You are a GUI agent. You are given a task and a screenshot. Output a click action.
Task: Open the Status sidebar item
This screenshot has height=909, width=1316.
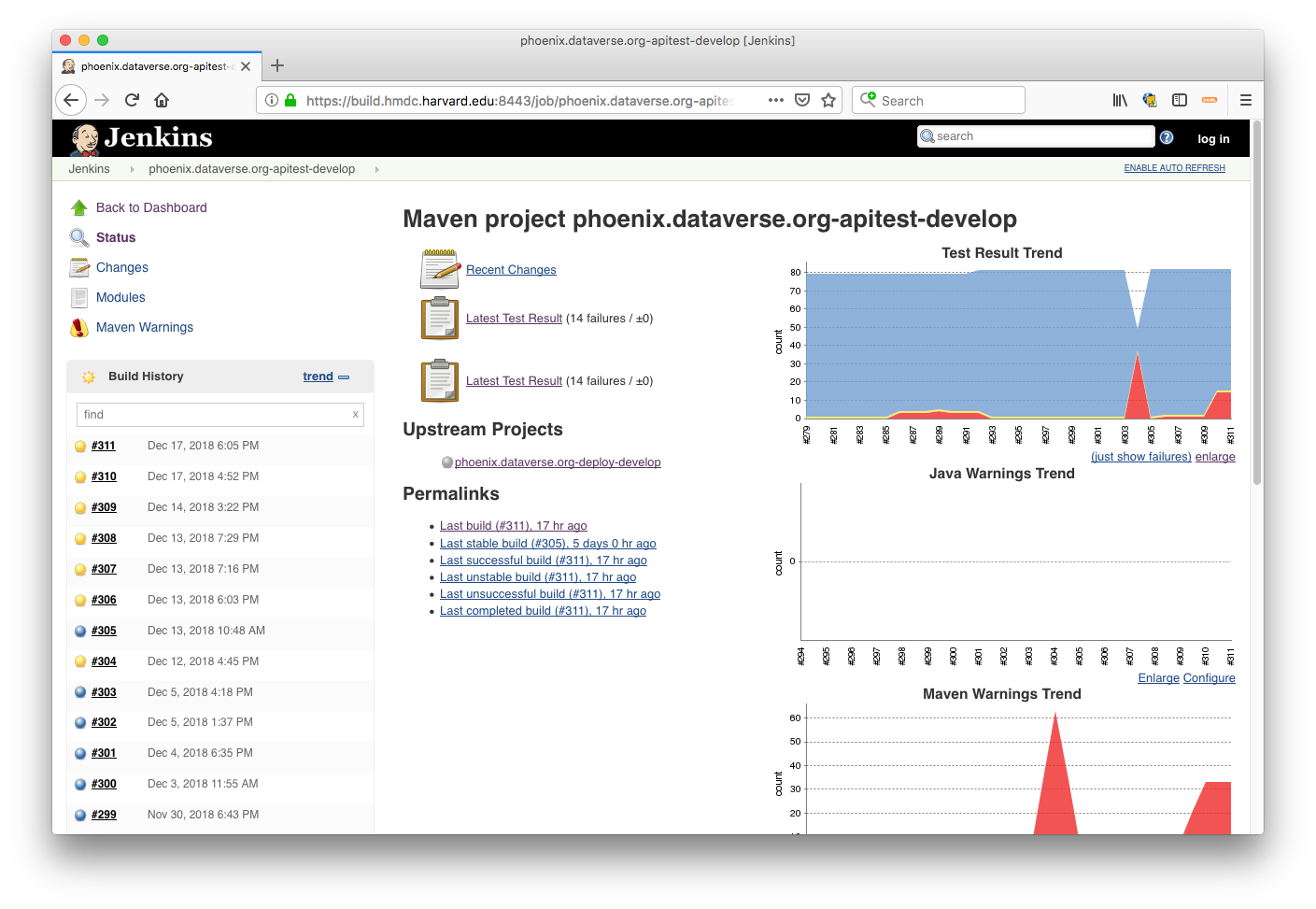point(116,237)
